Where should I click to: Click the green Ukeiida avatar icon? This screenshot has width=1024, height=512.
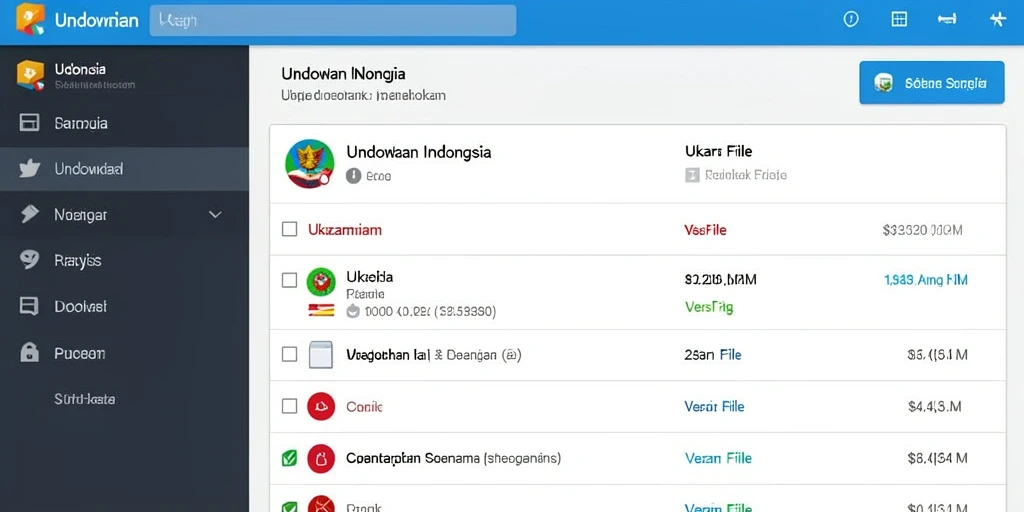coord(321,281)
